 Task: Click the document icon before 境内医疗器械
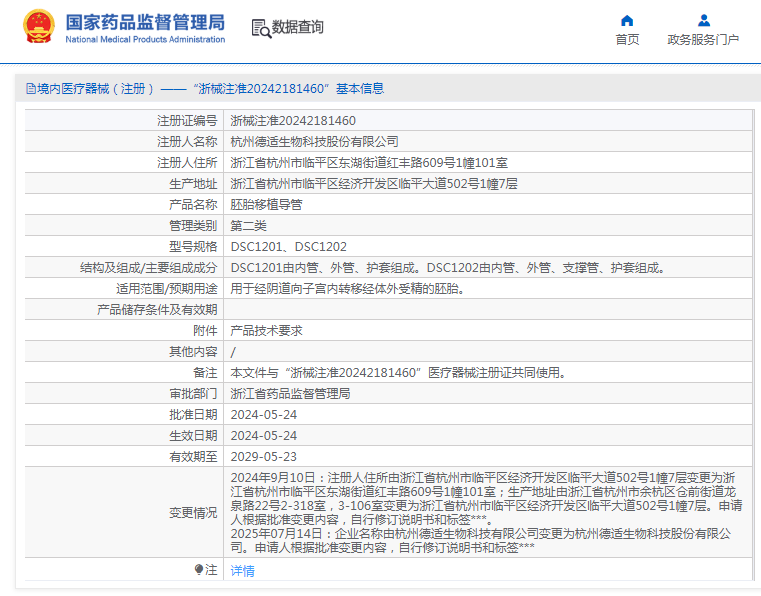[31, 89]
